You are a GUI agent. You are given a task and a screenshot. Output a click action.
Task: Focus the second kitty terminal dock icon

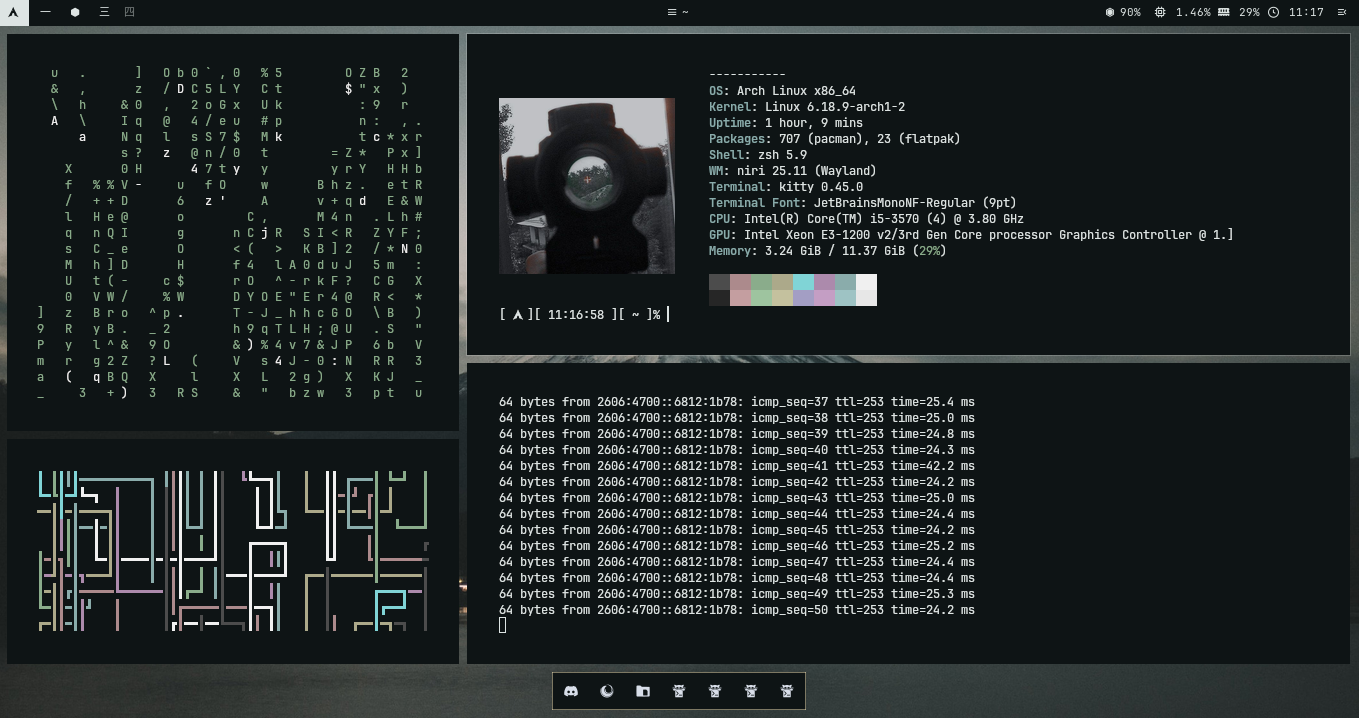point(715,691)
